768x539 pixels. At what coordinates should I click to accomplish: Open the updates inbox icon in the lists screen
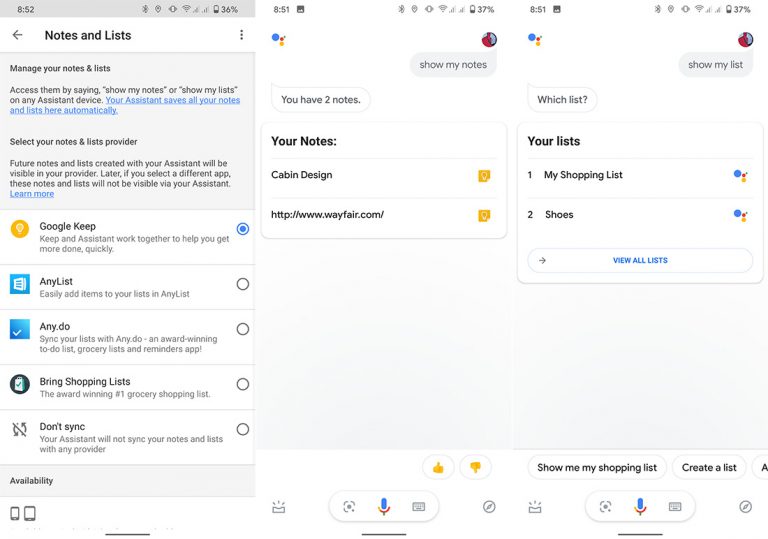coord(535,507)
